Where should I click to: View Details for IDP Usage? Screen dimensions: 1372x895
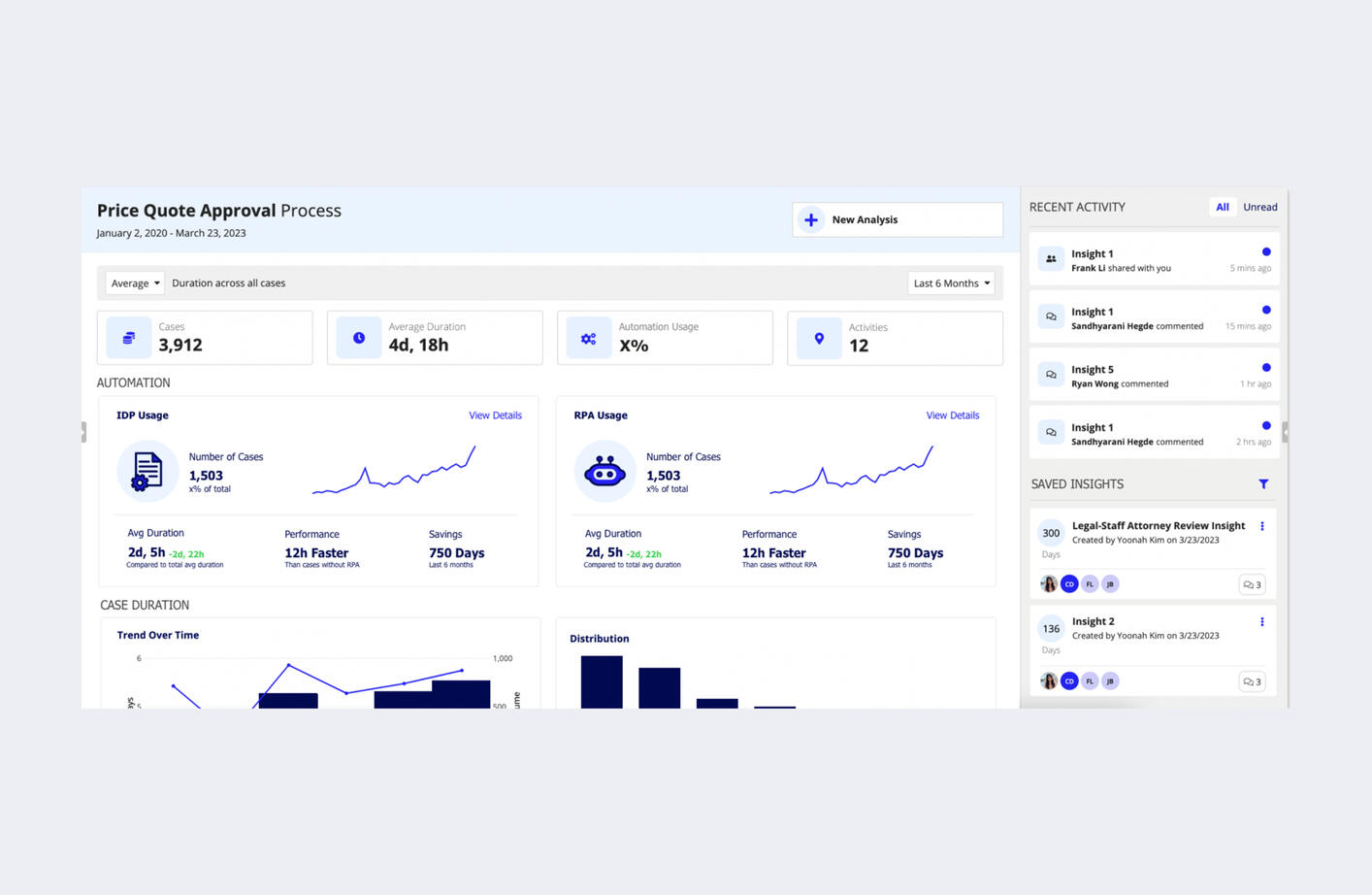495,414
